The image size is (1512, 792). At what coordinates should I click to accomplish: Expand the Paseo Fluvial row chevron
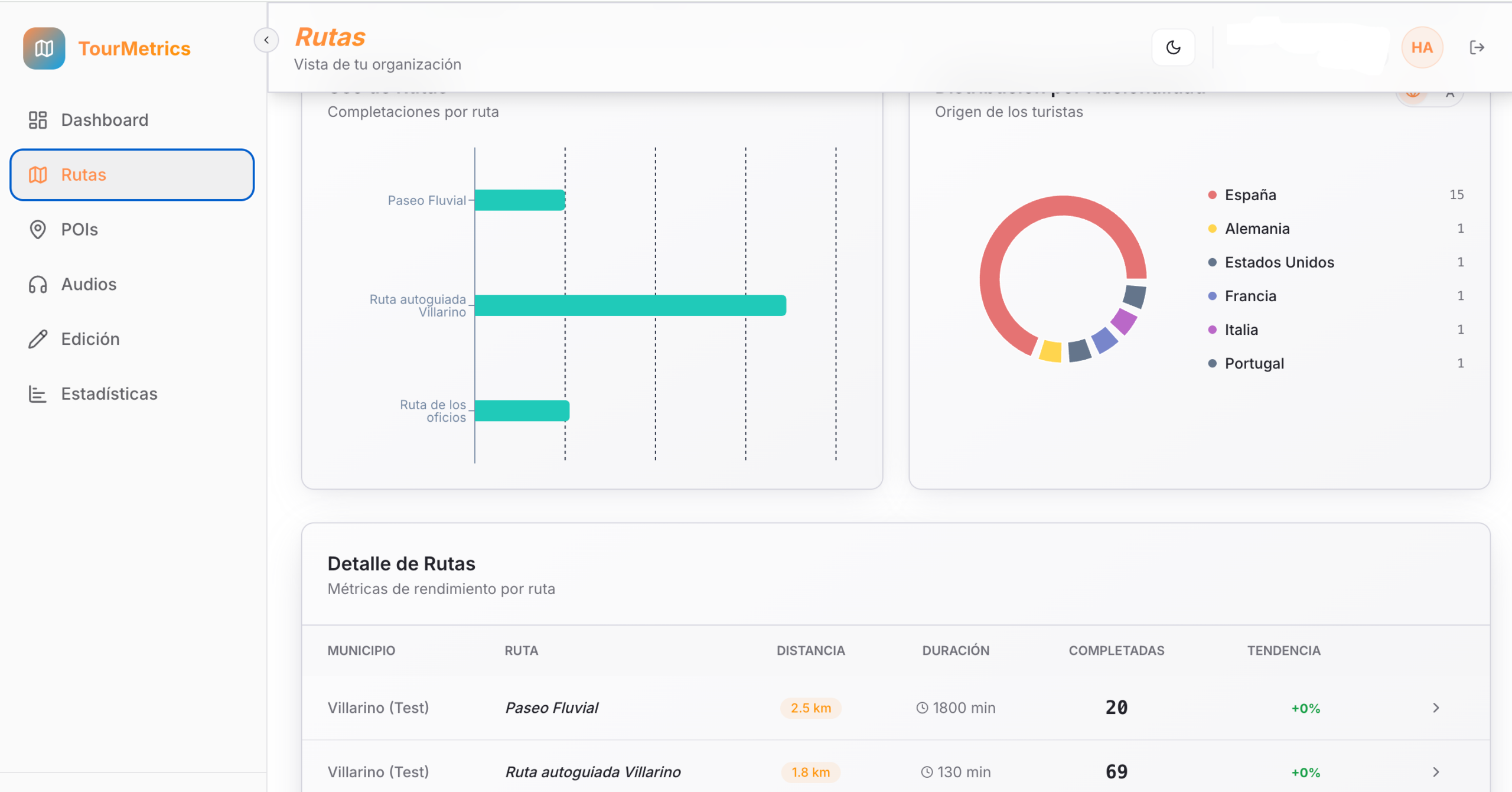1436,708
